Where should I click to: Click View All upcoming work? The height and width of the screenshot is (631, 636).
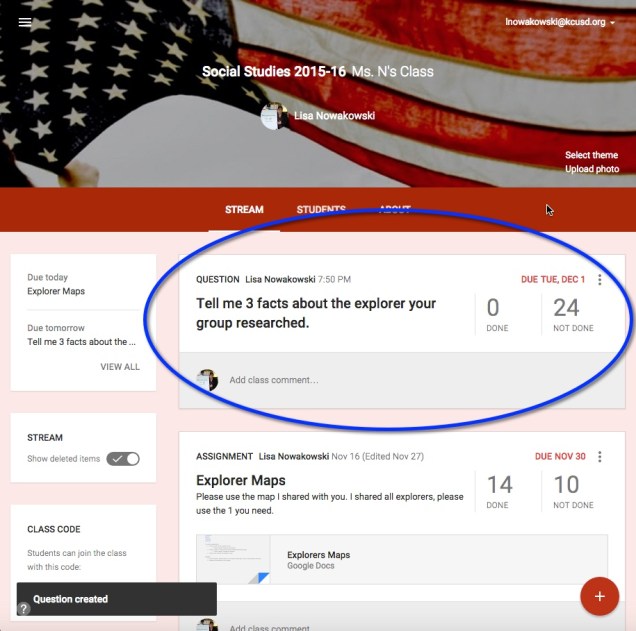[120, 367]
